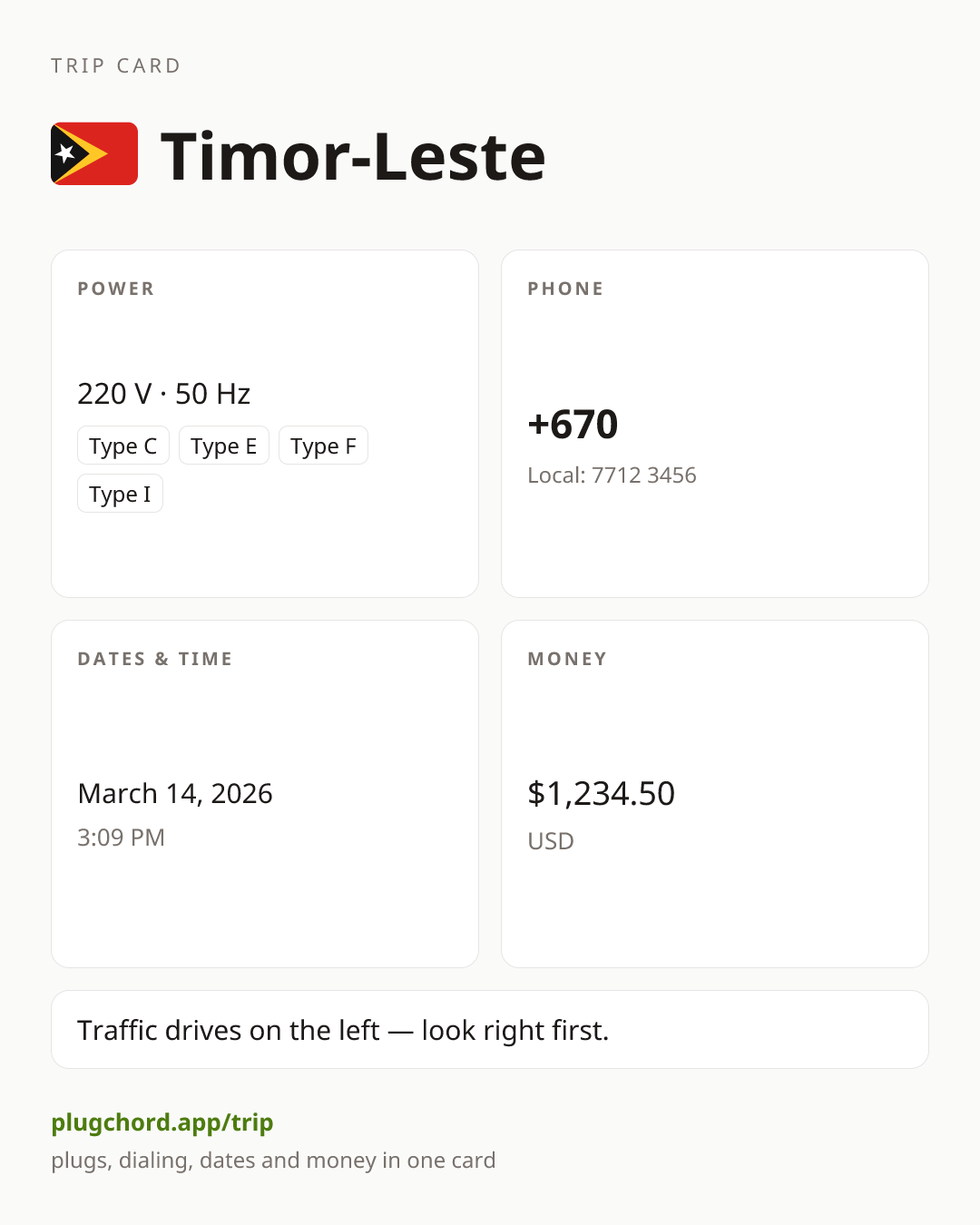Select the Type I plug chip
This screenshot has width=980, height=1225.
[x=120, y=494]
